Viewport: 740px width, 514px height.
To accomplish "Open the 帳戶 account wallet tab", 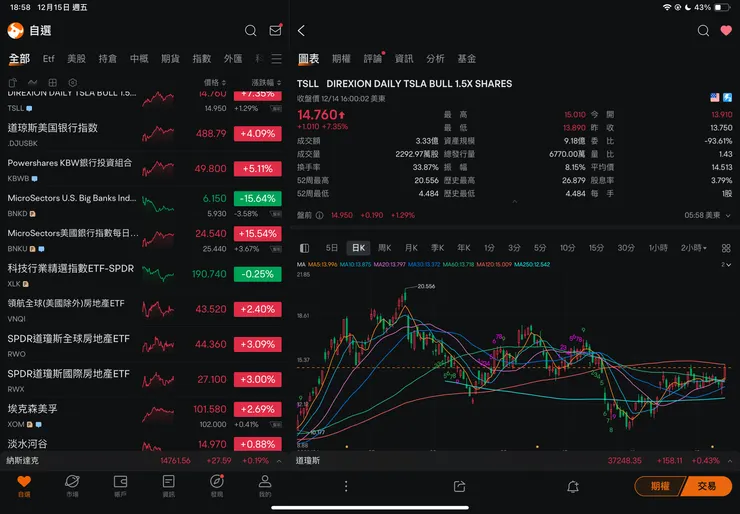I will pos(120,486).
